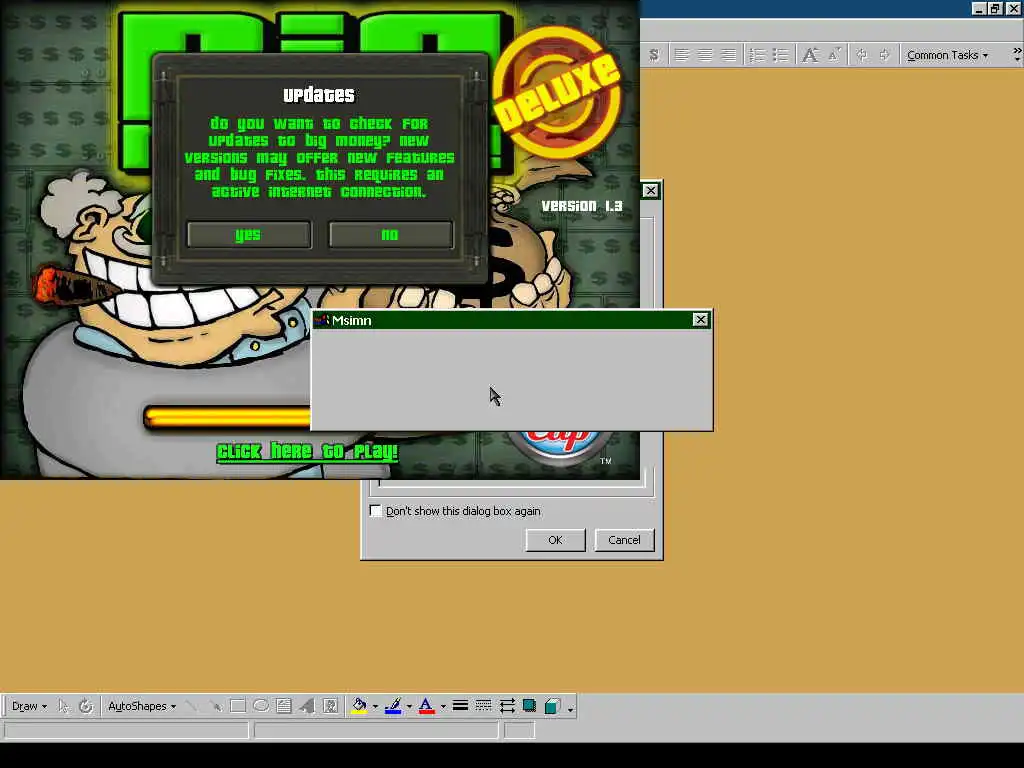Image resolution: width=1024 pixels, height=768 pixels.
Task: Open the Draw menu
Action: 29,706
